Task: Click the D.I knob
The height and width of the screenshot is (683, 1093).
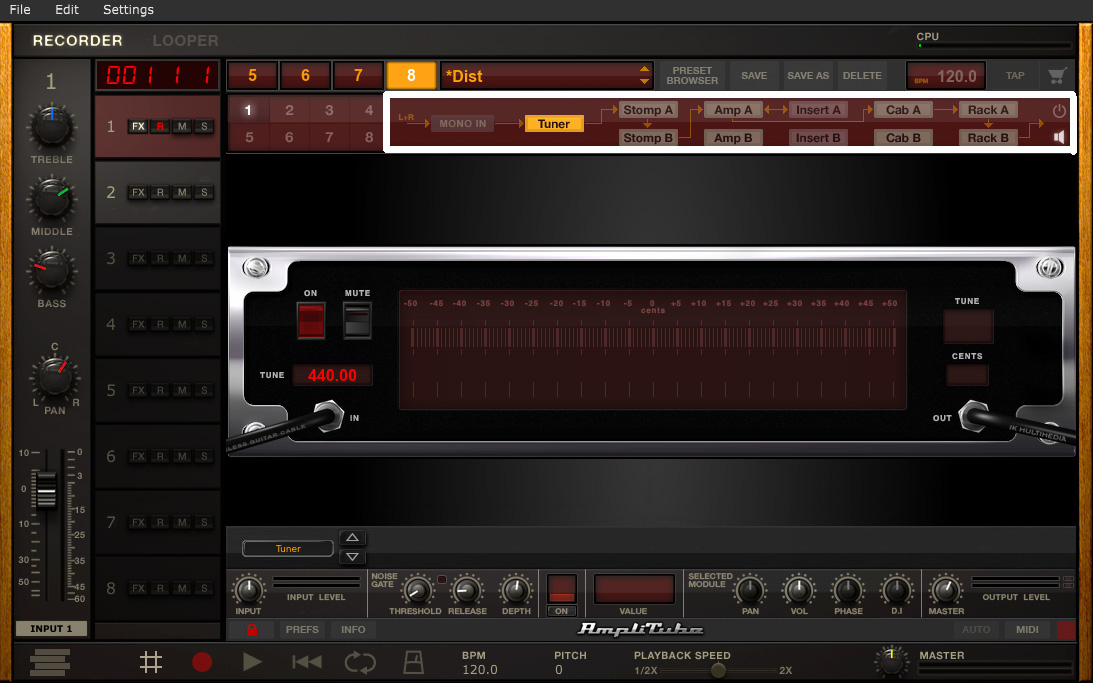Action: coord(896,590)
